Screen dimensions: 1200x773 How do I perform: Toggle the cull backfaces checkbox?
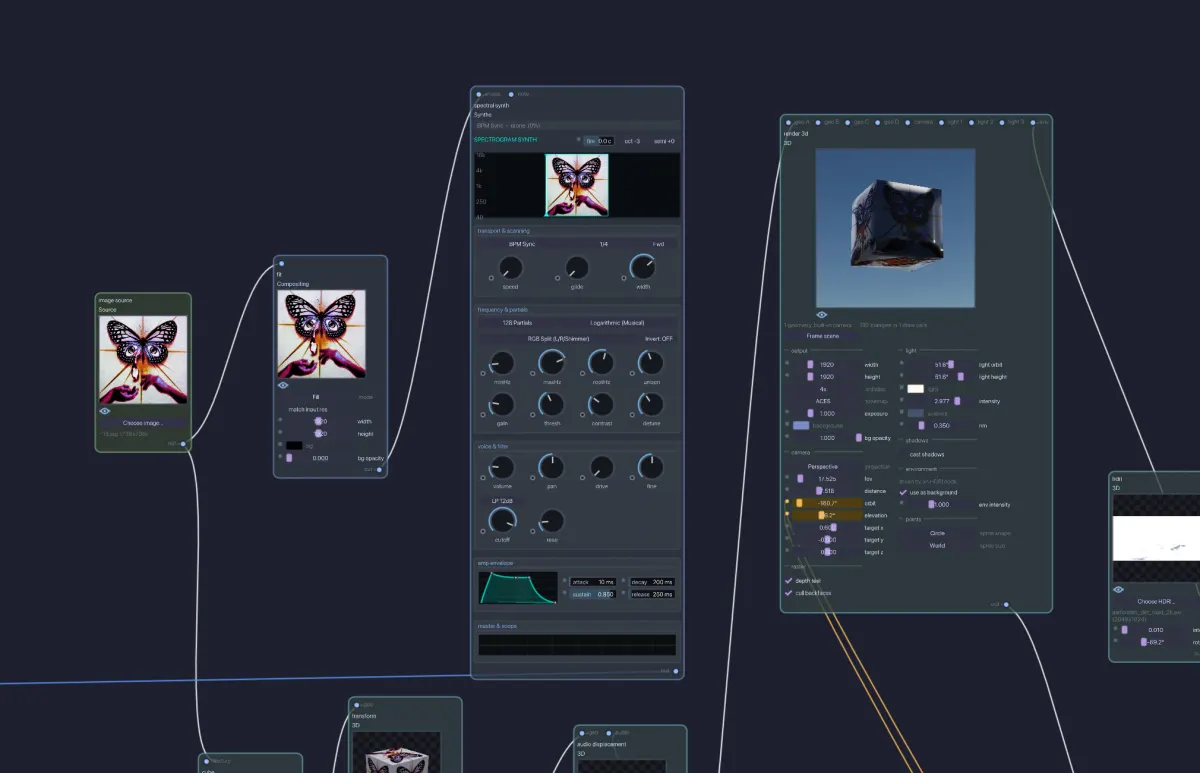tap(789, 592)
